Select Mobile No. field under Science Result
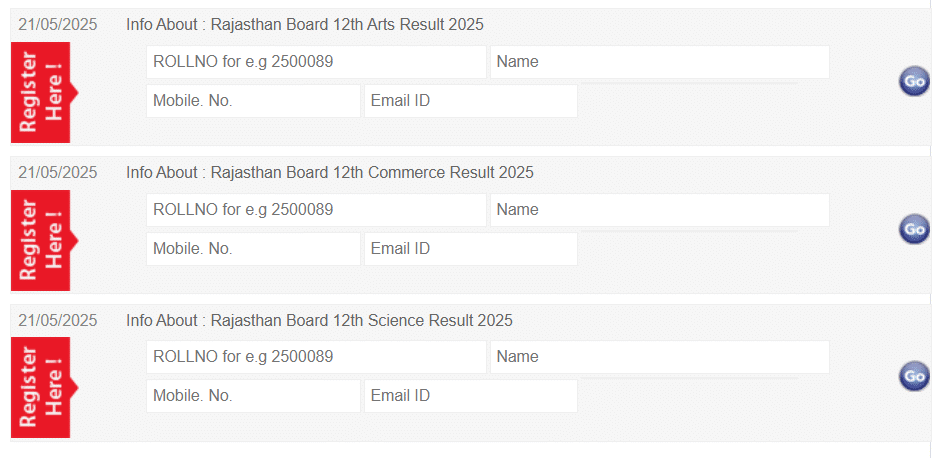The image size is (943, 458). (253, 396)
